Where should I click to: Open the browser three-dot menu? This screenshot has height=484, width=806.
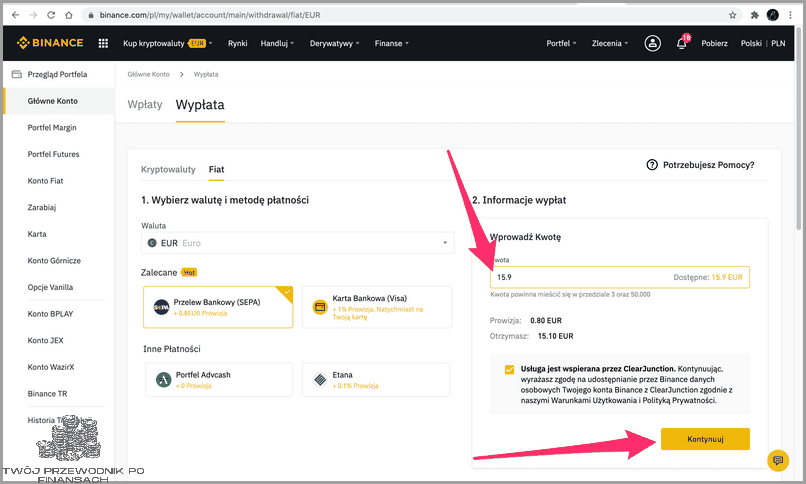tap(791, 15)
